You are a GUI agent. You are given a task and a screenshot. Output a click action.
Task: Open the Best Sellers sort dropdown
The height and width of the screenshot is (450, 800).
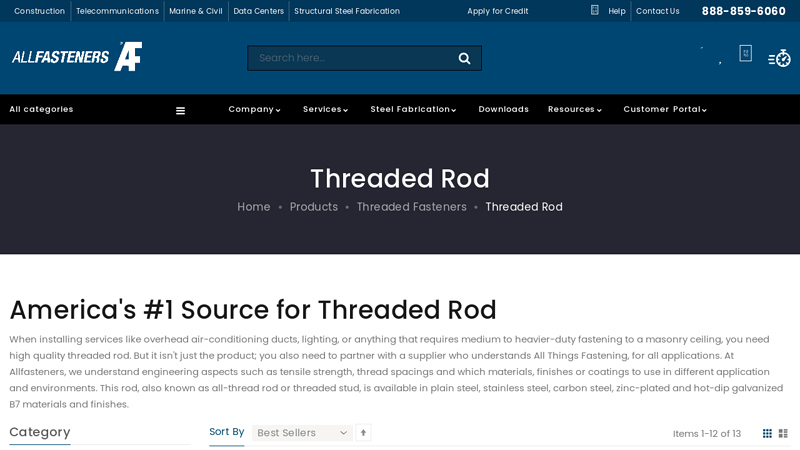[x=302, y=433]
